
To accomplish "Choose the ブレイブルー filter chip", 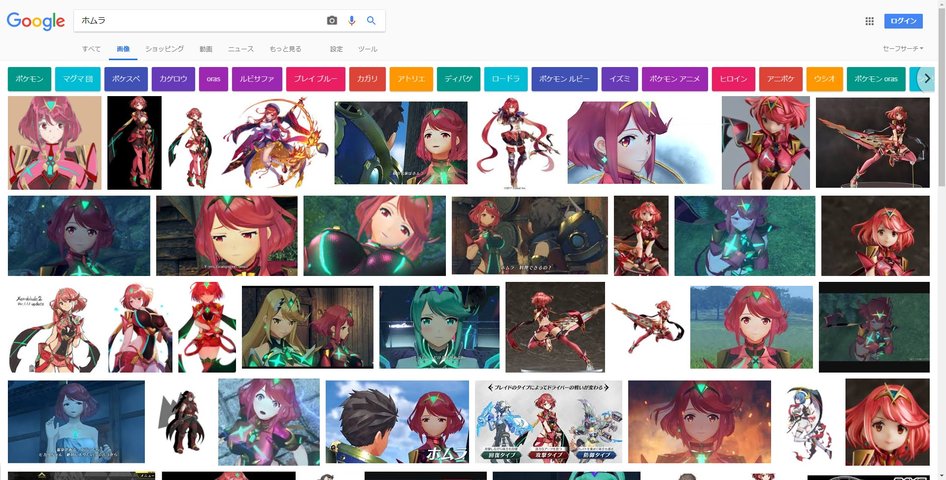I will point(316,79).
